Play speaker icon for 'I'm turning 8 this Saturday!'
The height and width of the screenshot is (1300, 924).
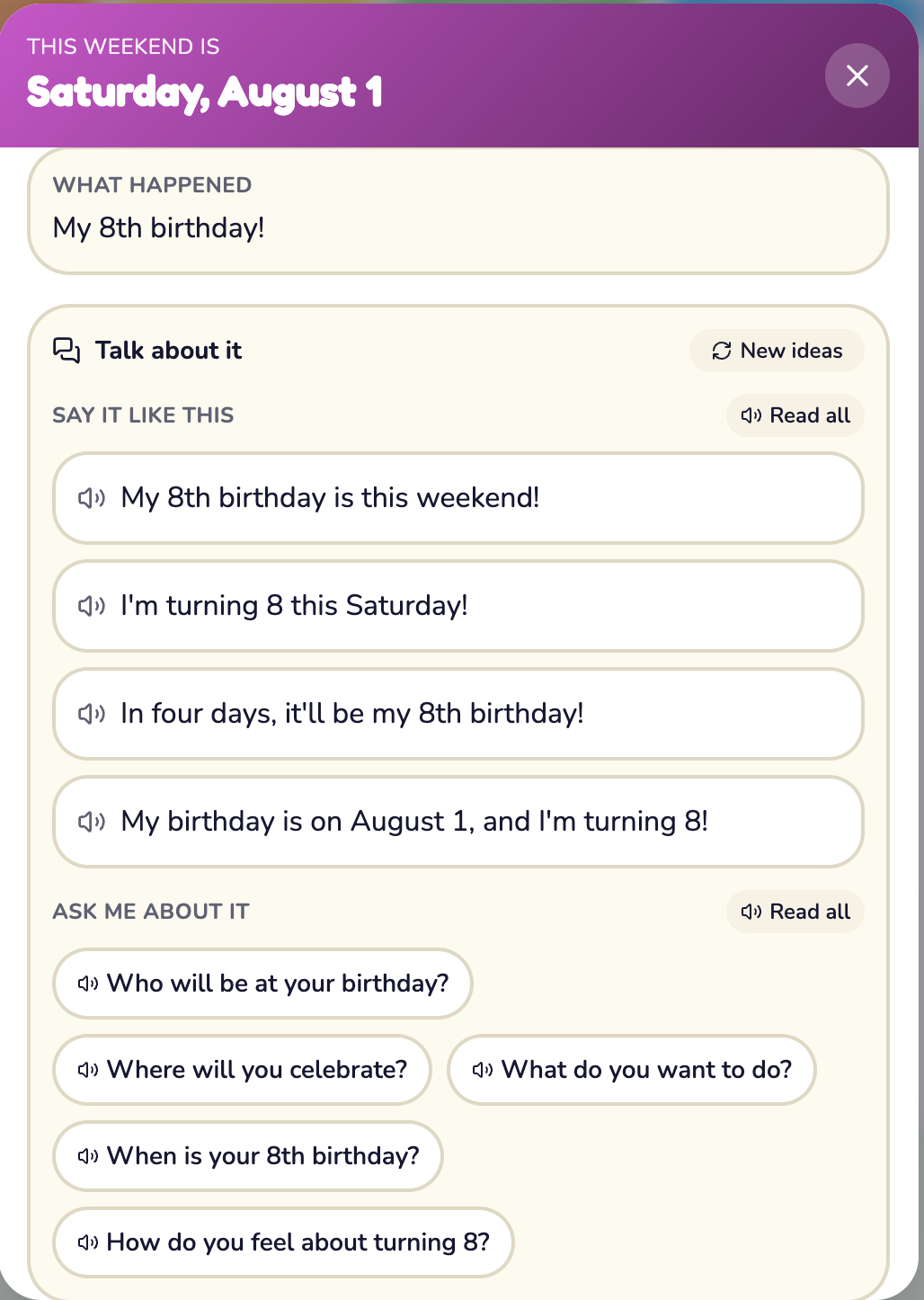click(92, 606)
